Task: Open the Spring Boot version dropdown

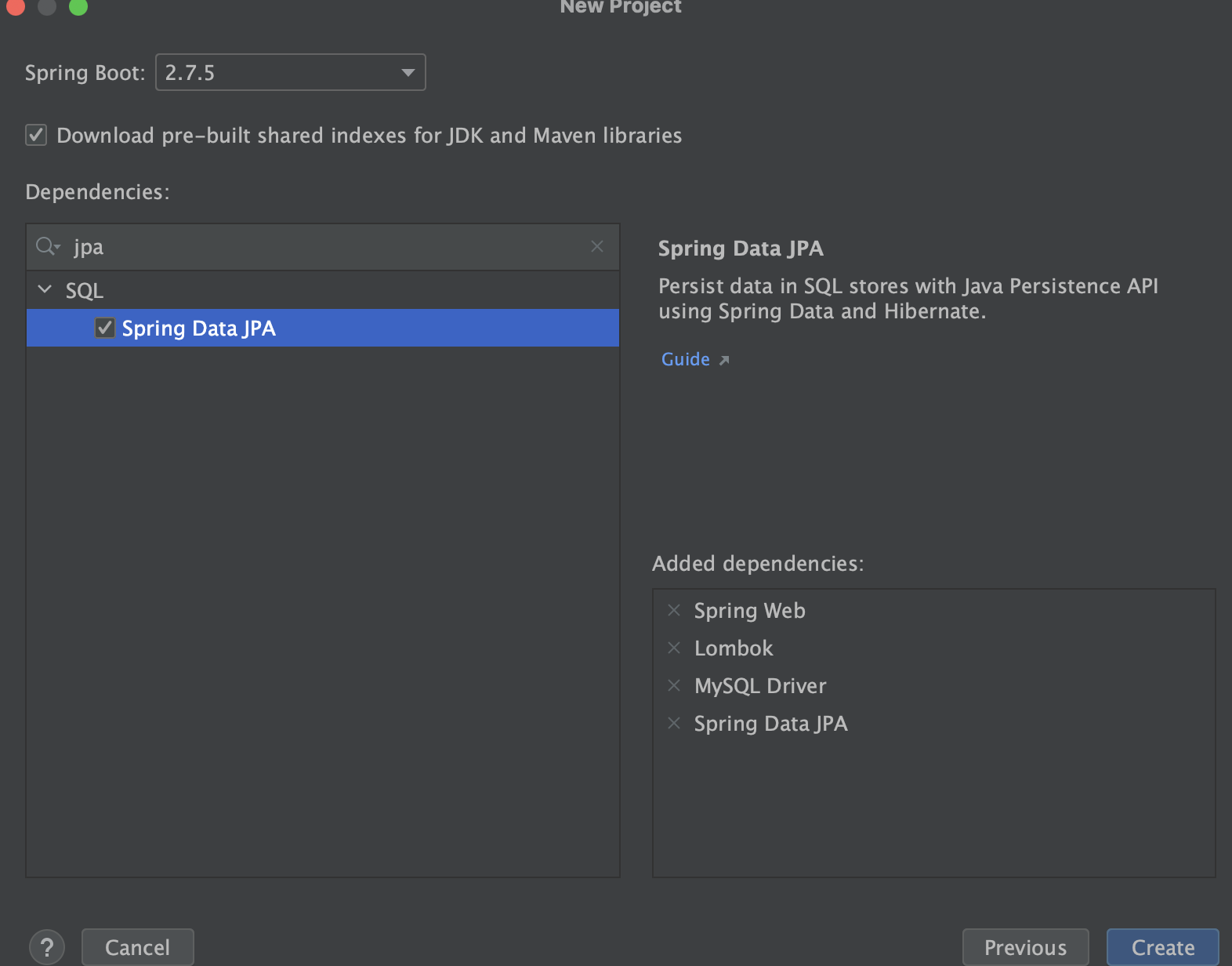Action: [290, 72]
